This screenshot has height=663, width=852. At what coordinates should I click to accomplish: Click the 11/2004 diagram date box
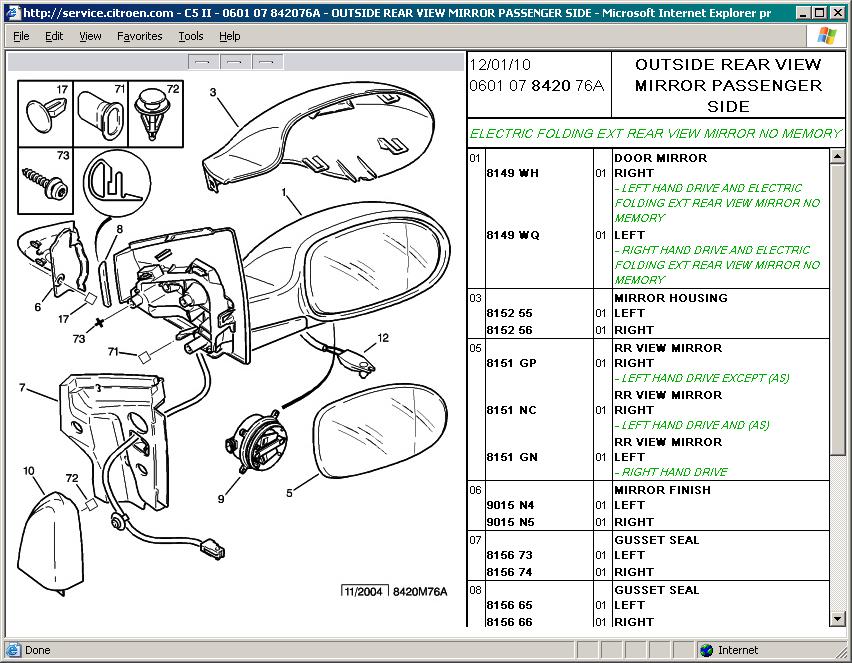pyautogui.click(x=363, y=591)
